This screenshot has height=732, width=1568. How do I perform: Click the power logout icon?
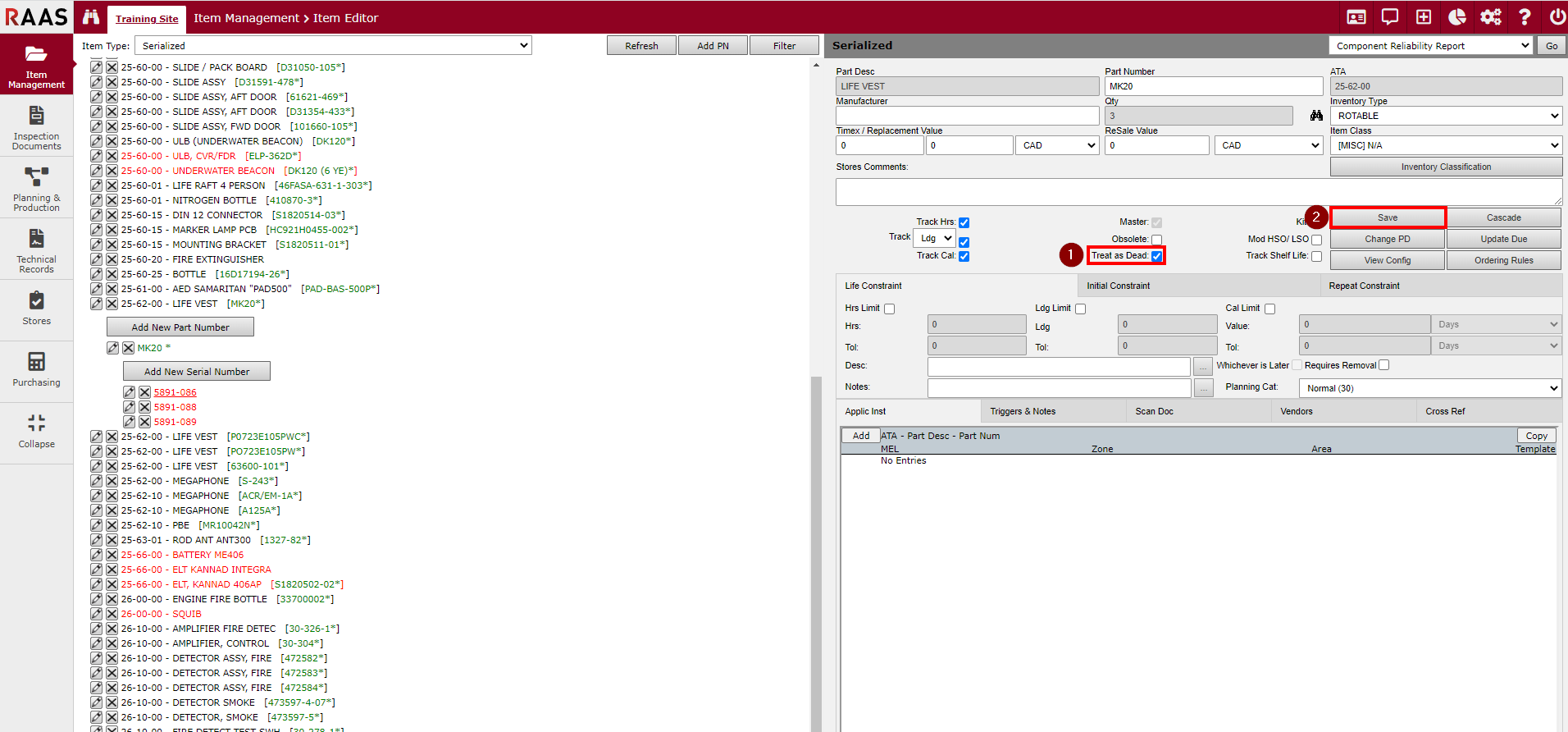point(1557,17)
